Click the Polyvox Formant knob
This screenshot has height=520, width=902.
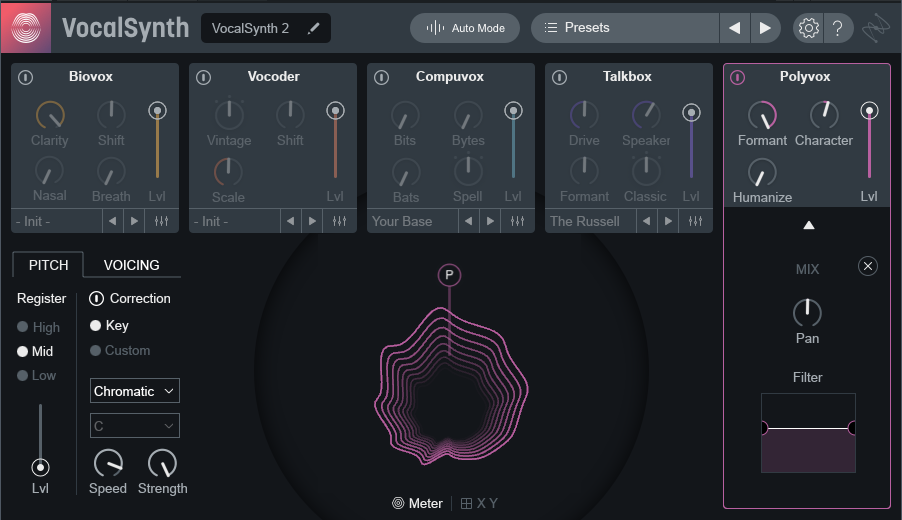point(762,115)
